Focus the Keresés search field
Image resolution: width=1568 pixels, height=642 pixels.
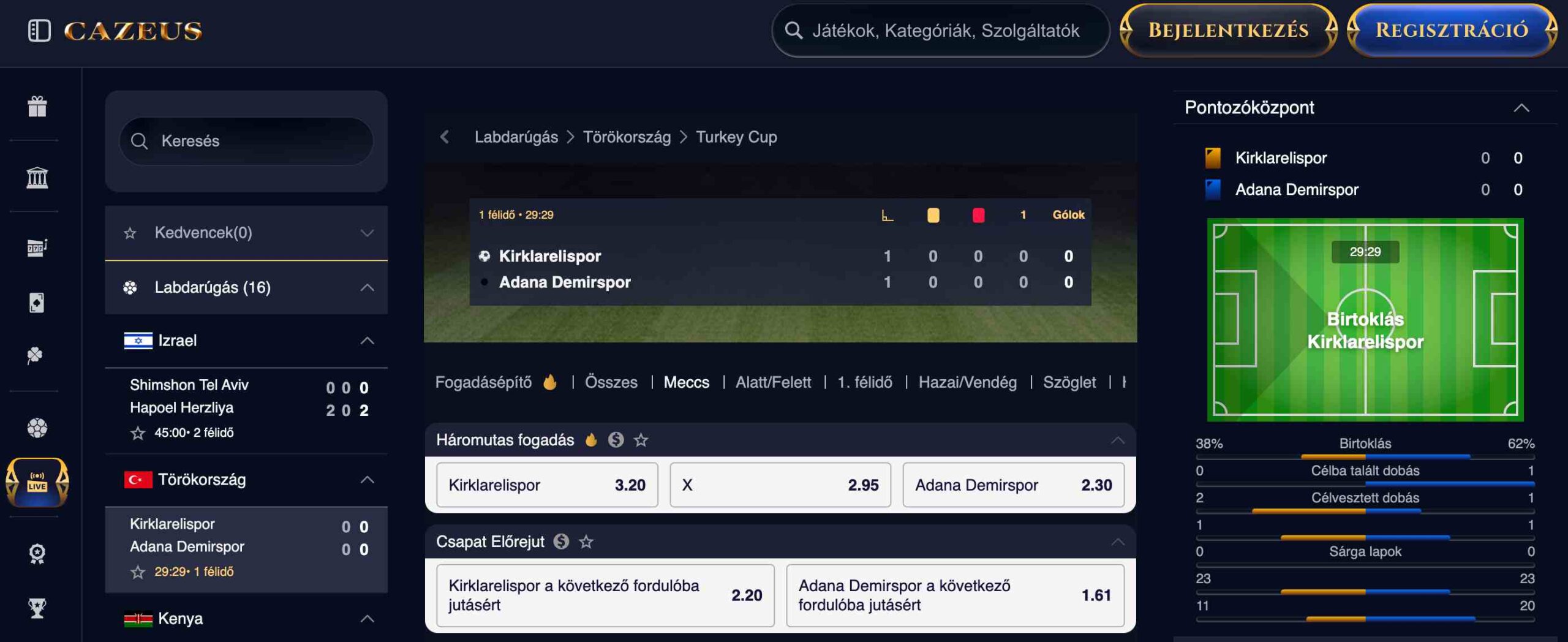246,141
